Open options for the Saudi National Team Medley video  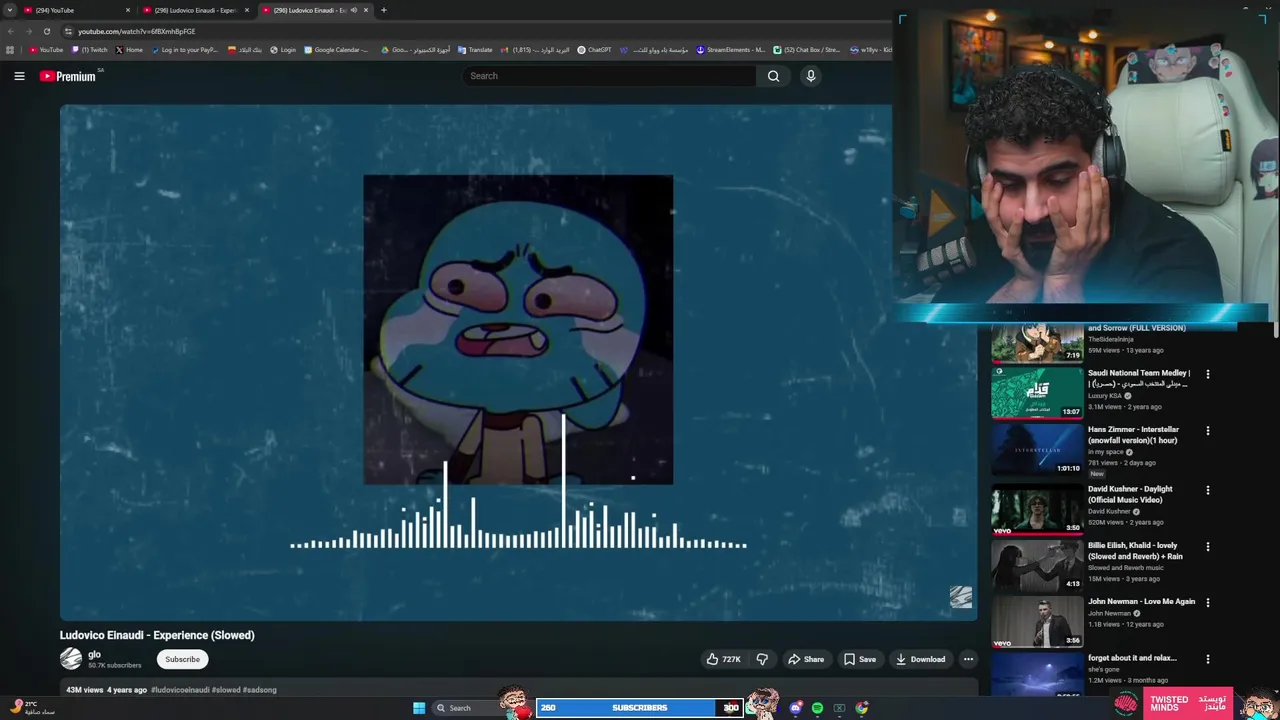(1207, 375)
